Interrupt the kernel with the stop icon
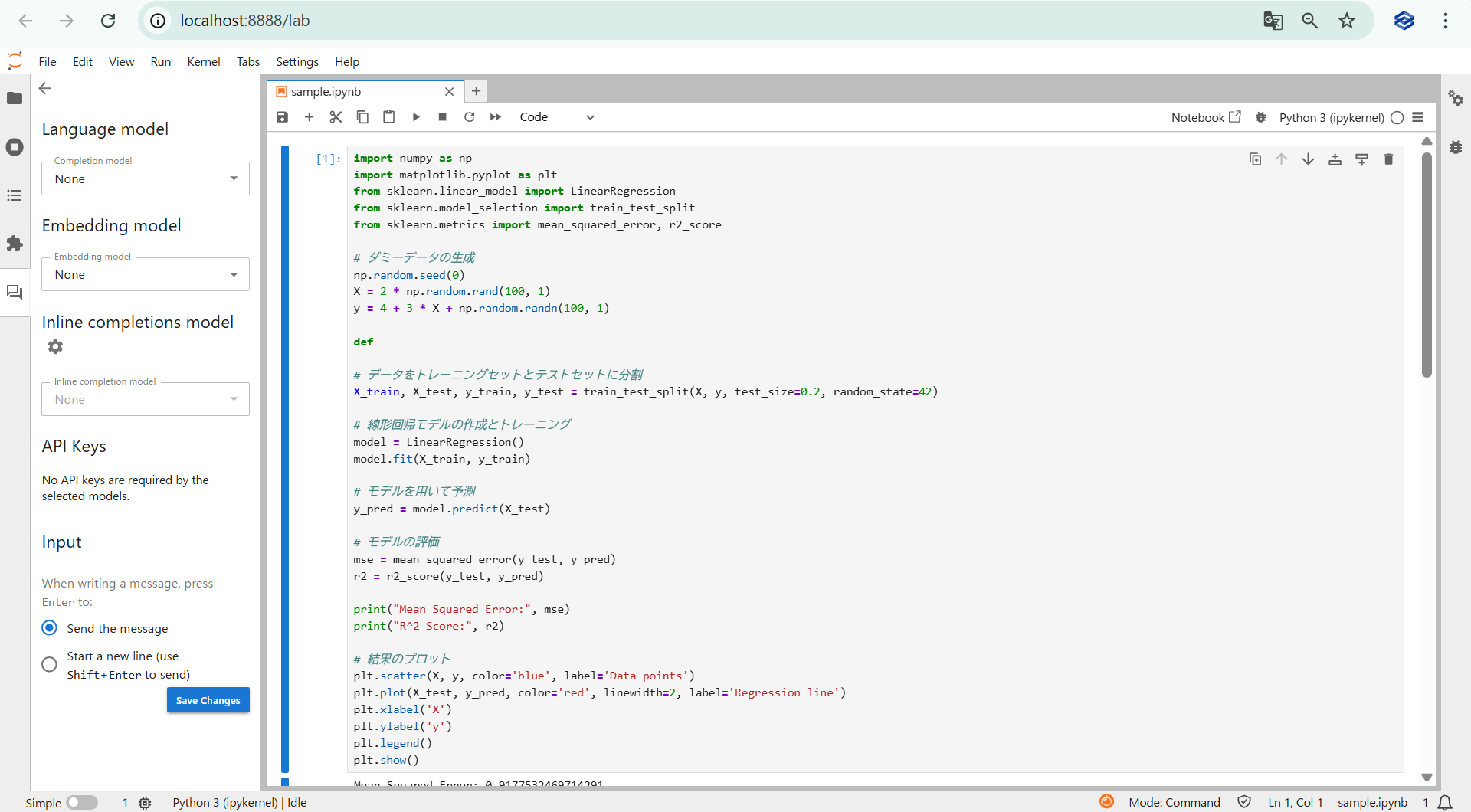1471x812 pixels. point(442,117)
